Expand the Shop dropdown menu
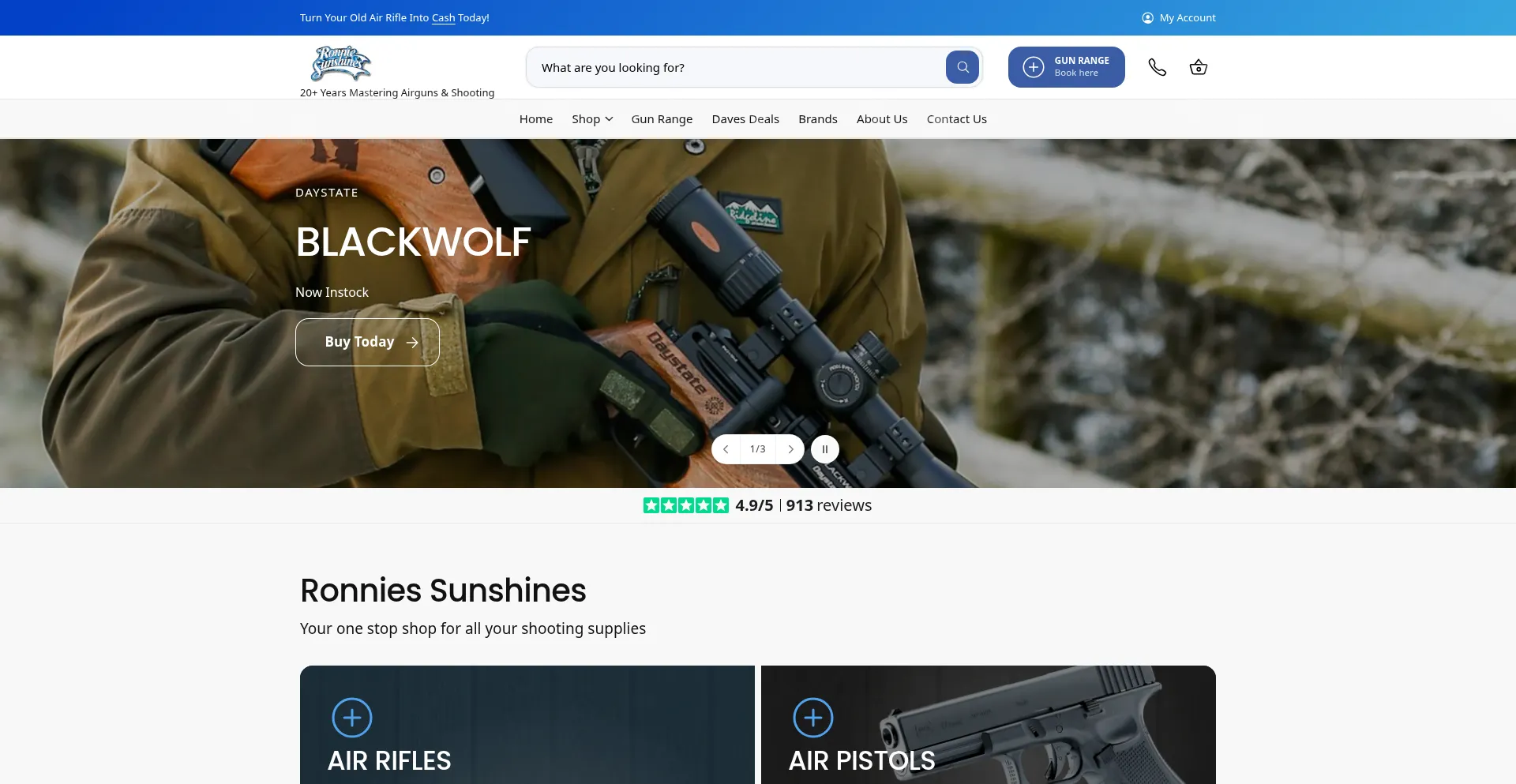1516x784 pixels. click(592, 119)
